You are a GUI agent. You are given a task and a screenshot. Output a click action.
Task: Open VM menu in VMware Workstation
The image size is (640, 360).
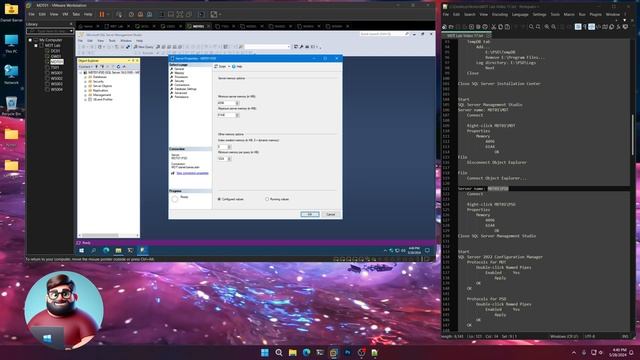[65, 14]
